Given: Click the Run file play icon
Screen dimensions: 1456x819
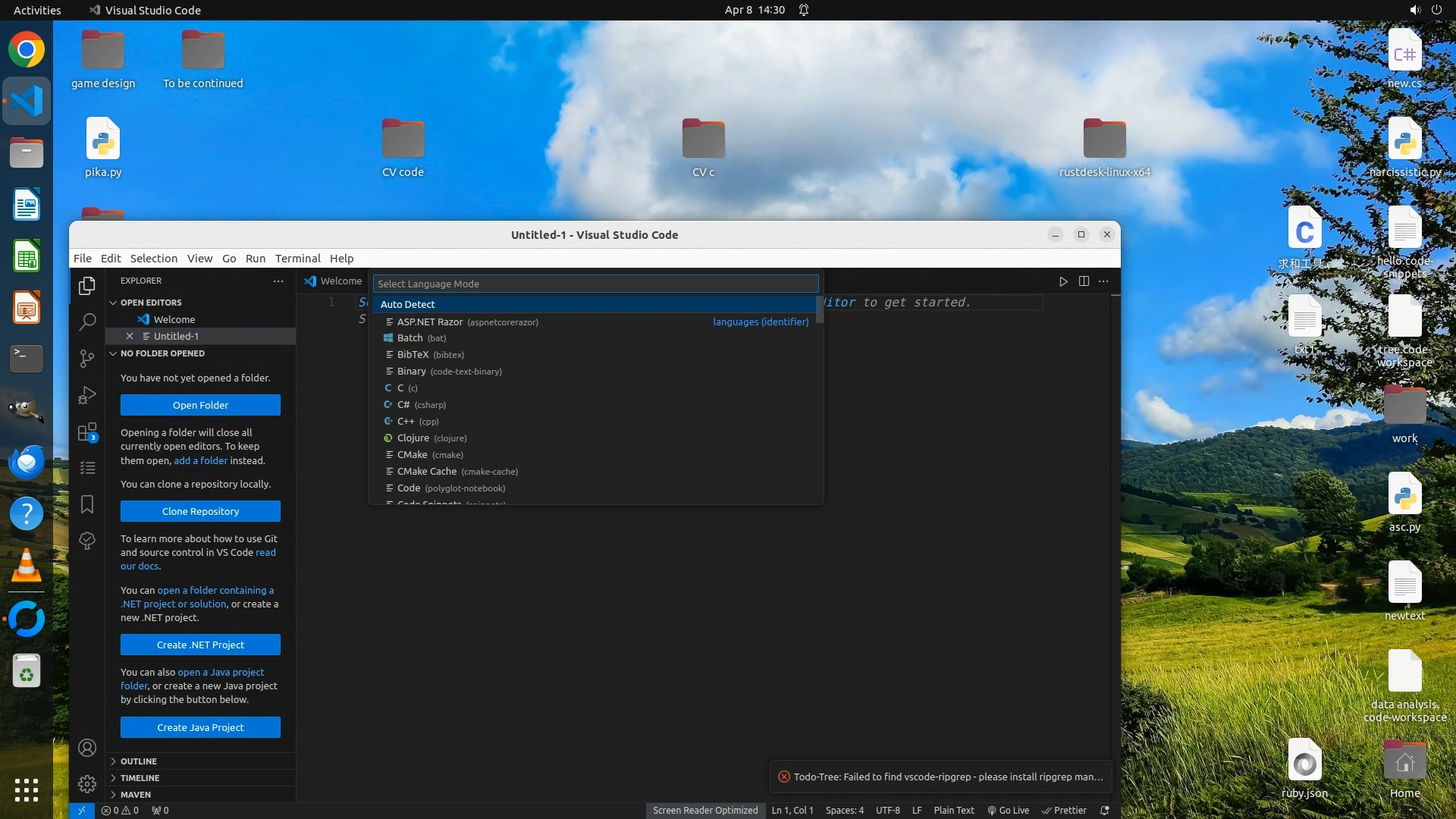Looking at the screenshot, I should tap(1063, 281).
